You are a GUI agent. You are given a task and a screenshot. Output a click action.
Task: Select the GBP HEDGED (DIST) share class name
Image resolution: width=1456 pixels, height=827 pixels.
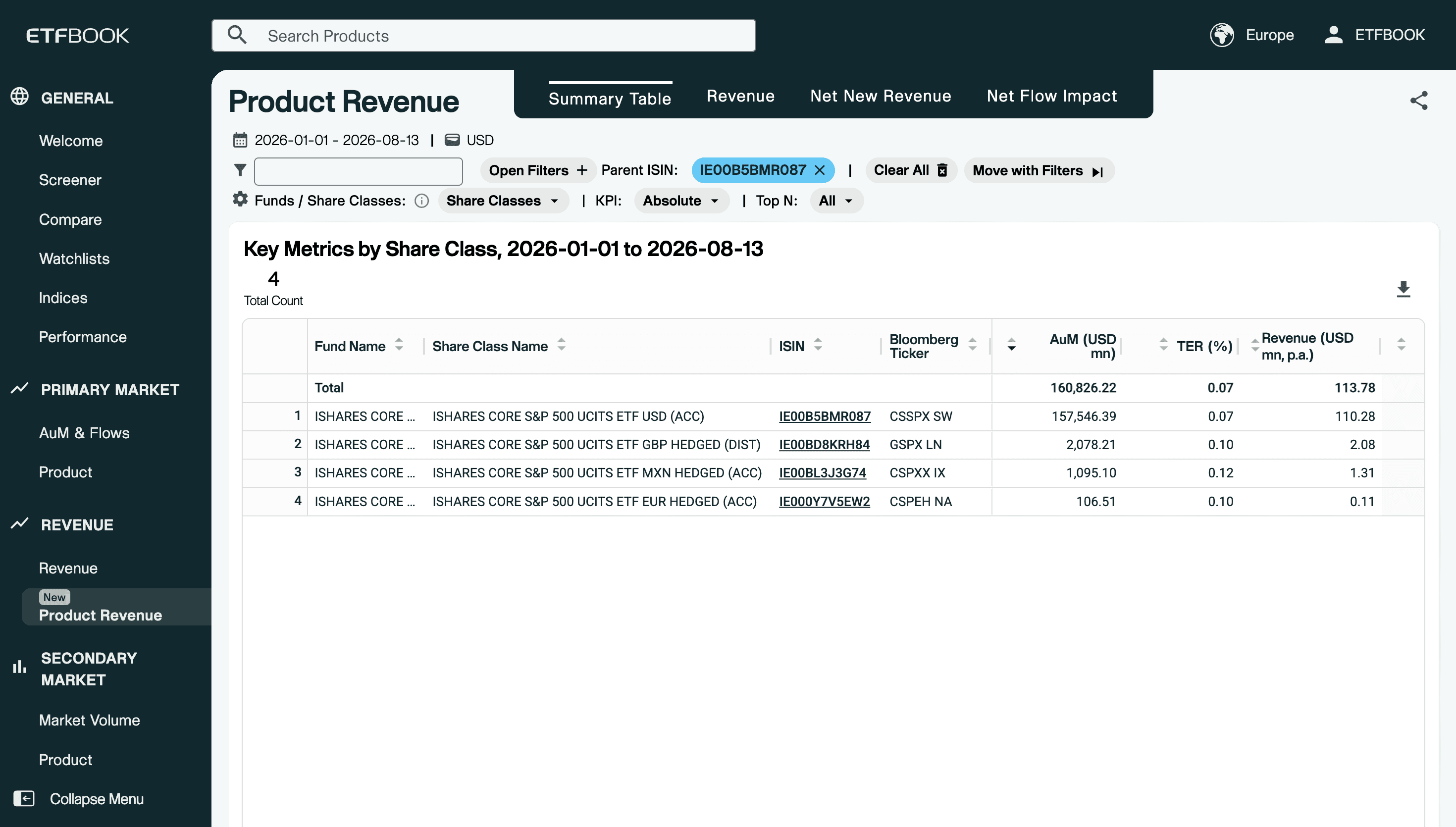pos(596,445)
